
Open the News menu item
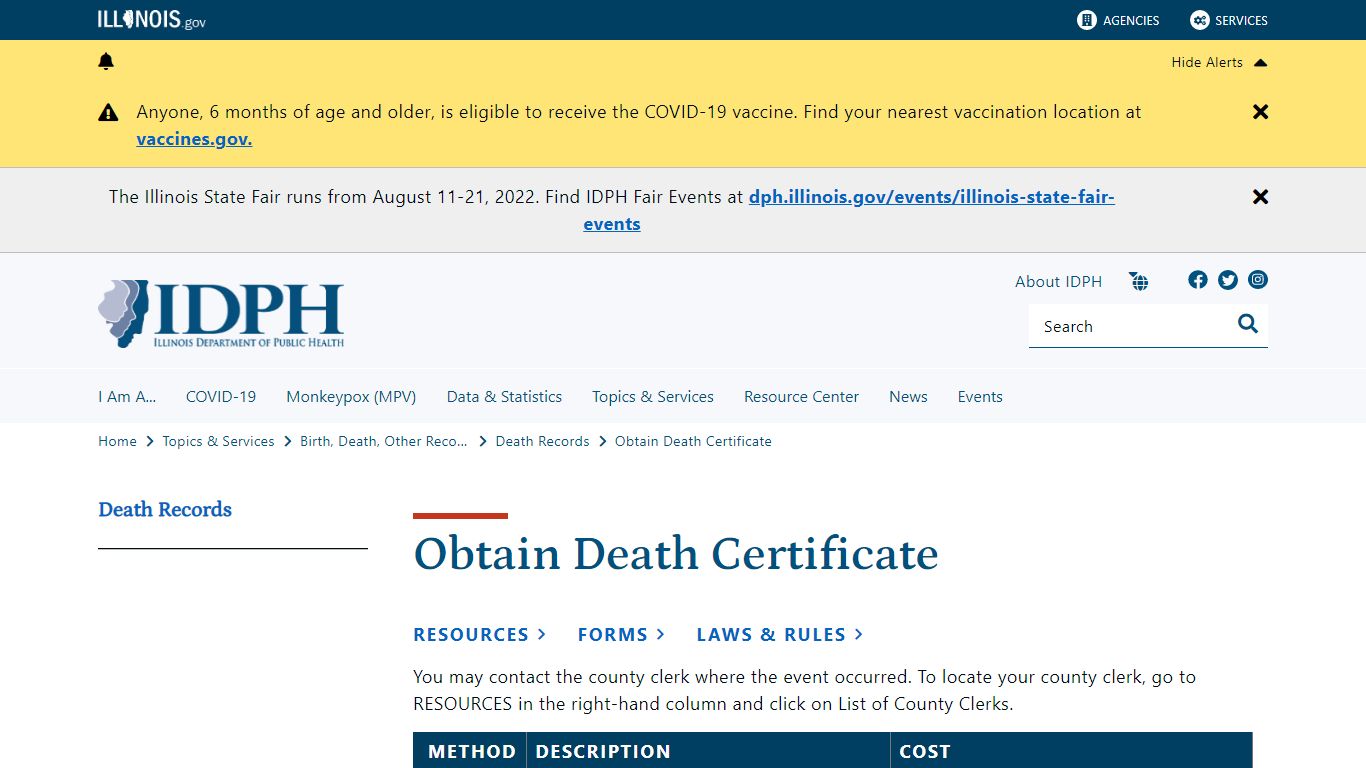(x=908, y=397)
